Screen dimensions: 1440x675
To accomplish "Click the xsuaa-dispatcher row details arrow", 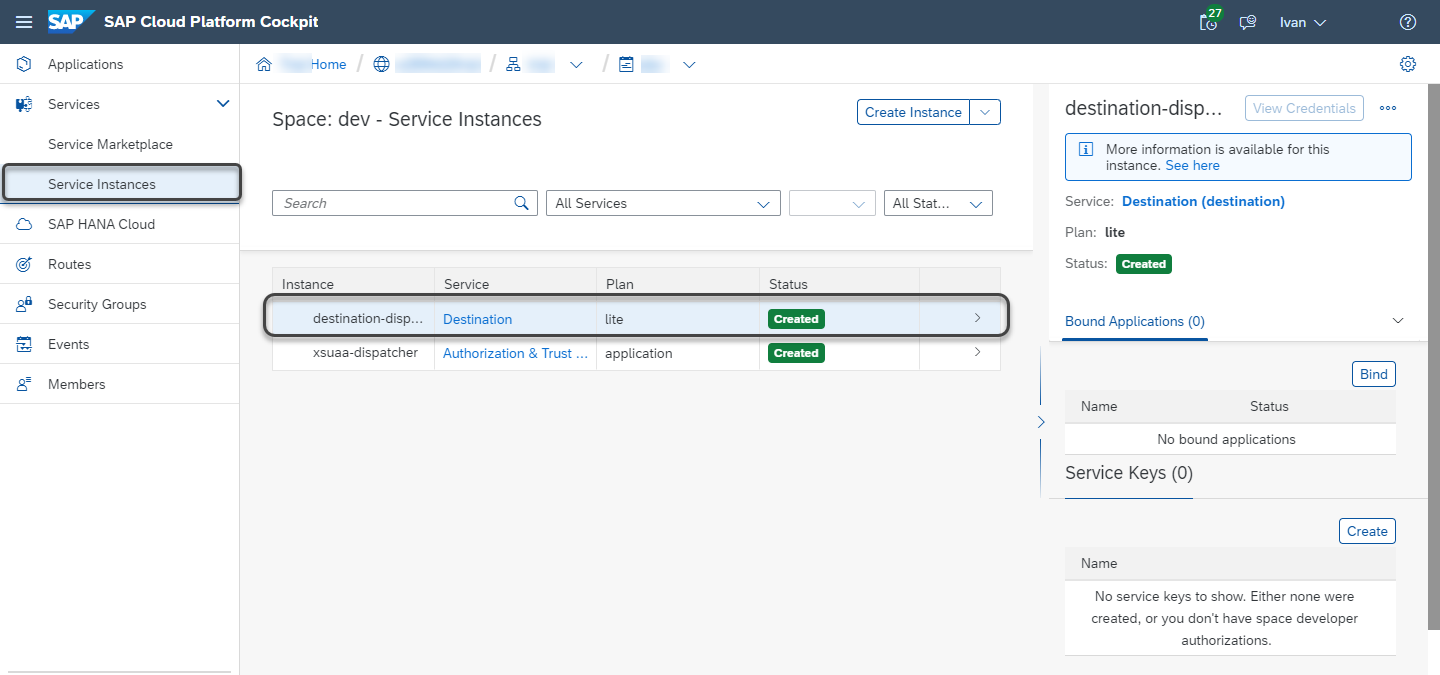I will (x=977, y=352).
